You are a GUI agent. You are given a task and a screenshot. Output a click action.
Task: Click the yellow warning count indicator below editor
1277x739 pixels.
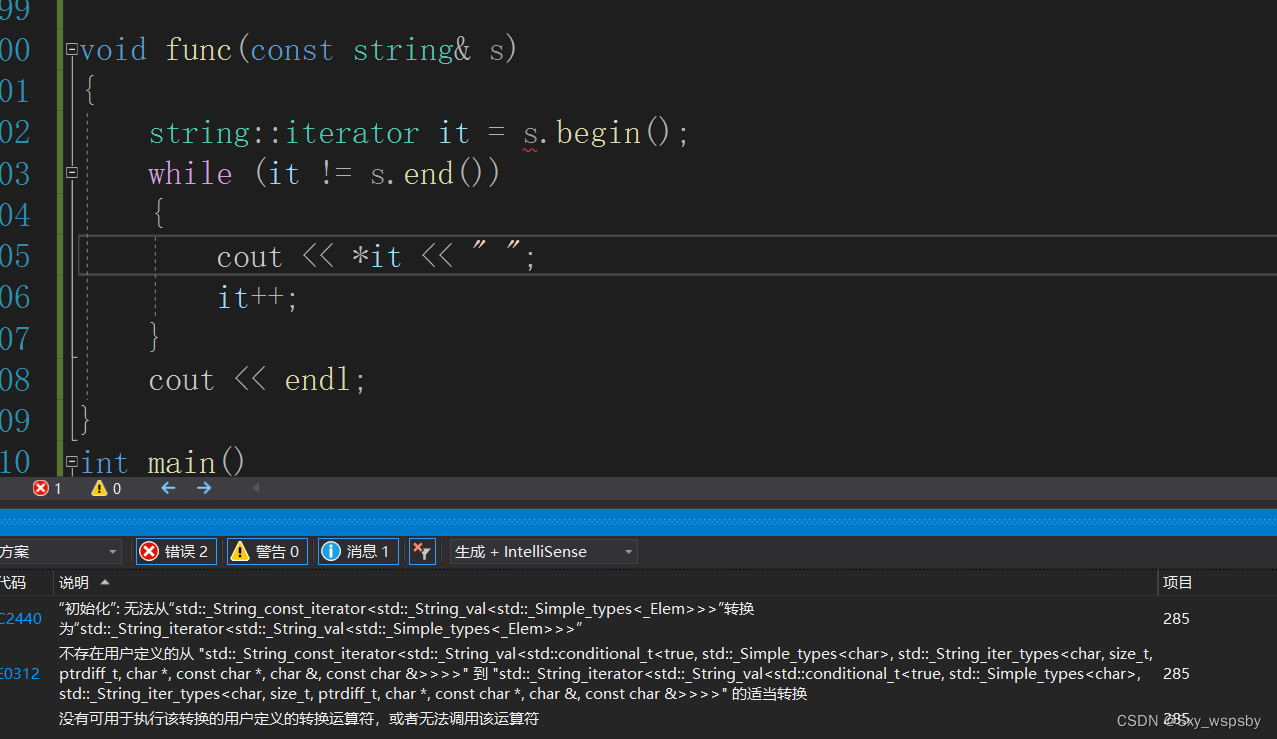106,488
